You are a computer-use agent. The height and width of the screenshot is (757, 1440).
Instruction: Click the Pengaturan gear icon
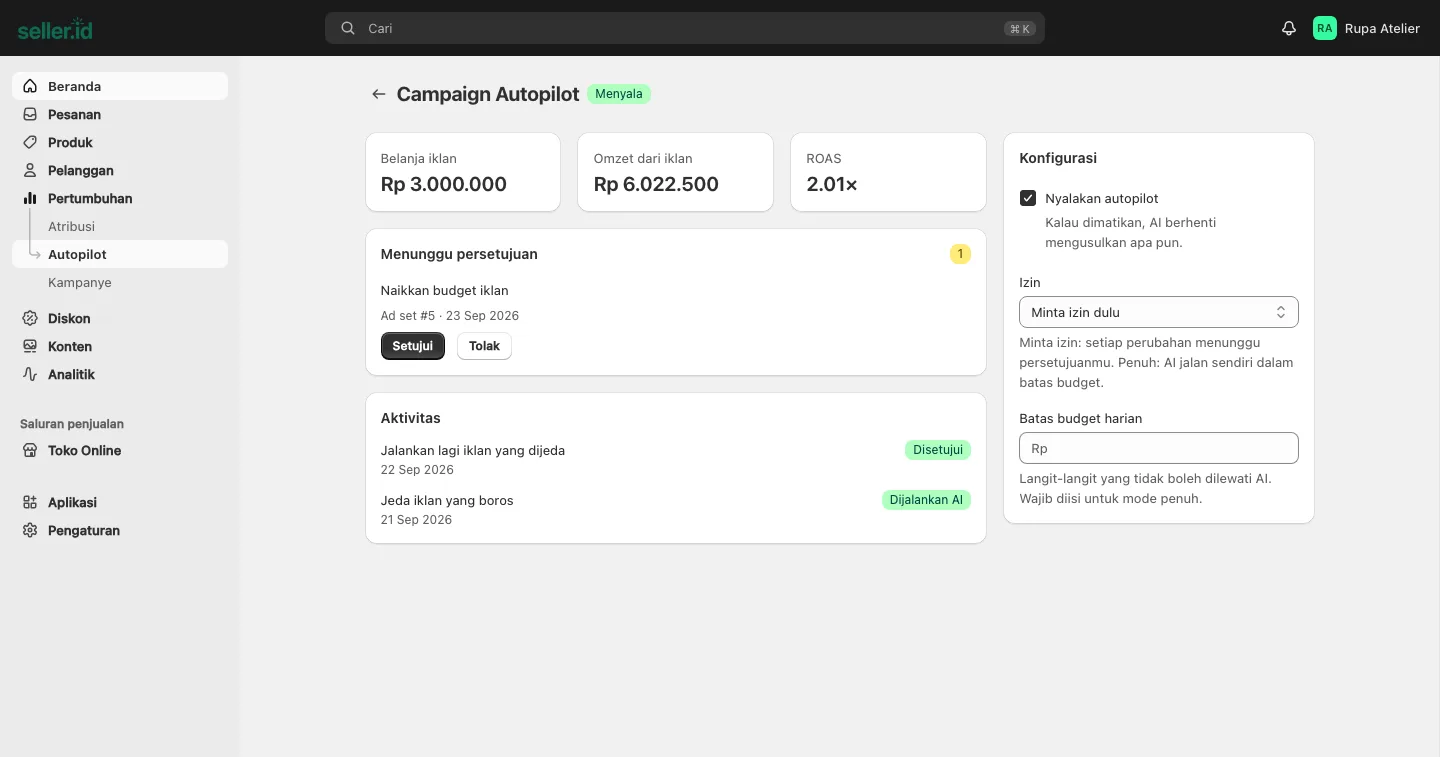pos(30,530)
